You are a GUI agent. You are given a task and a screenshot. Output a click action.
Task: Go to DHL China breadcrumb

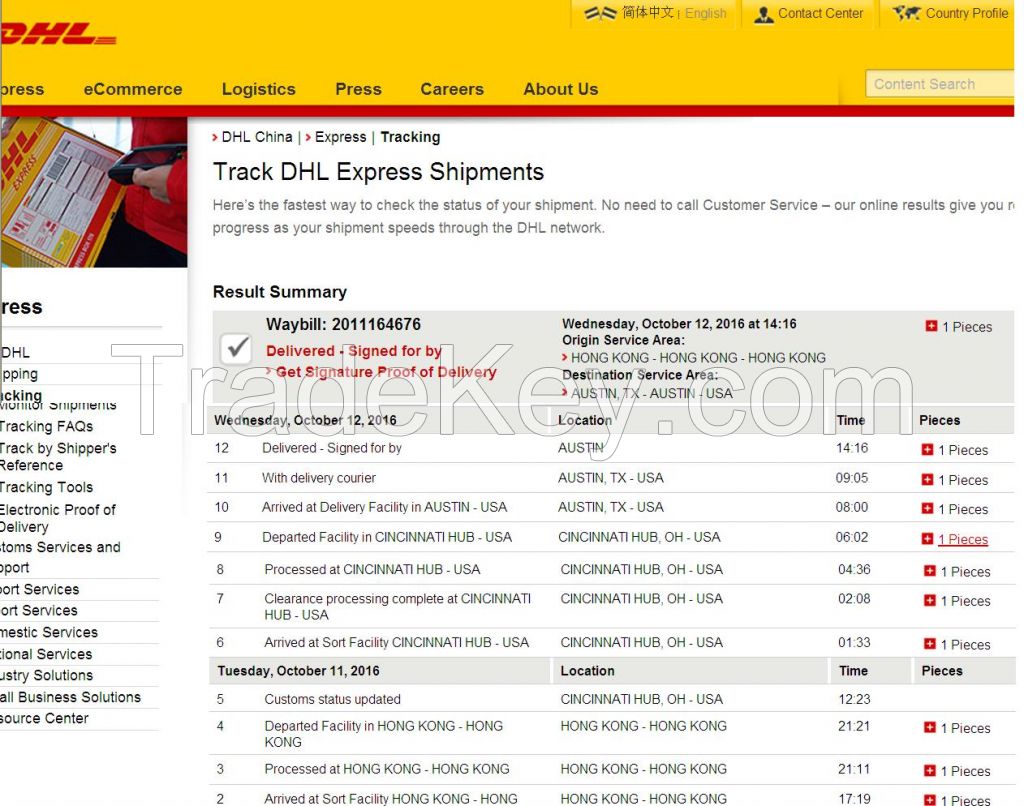(x=257, y=137)
